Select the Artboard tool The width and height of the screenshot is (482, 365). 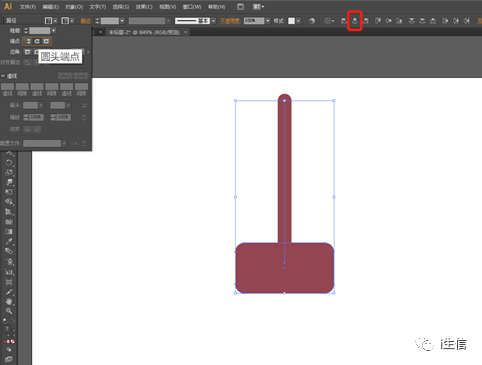[9, 282]
